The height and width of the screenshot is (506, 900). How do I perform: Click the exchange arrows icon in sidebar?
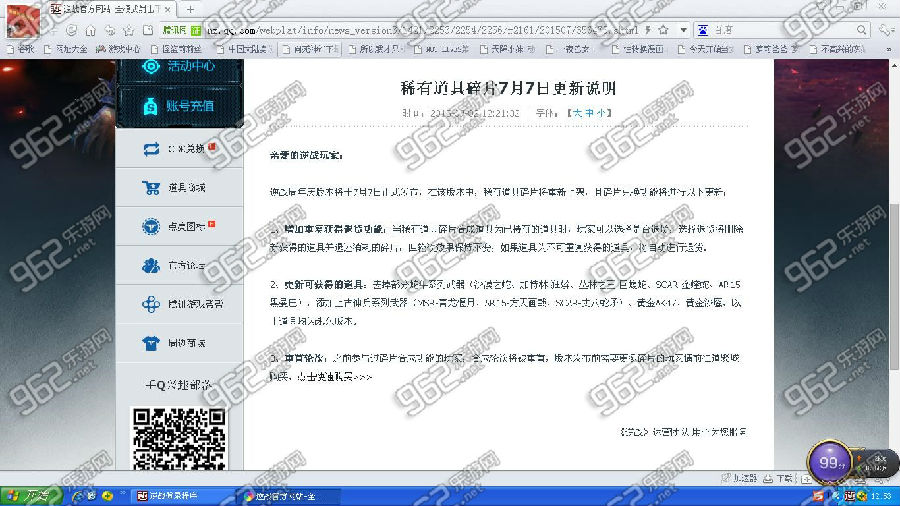pyautogui.click(x=151, y=148)
